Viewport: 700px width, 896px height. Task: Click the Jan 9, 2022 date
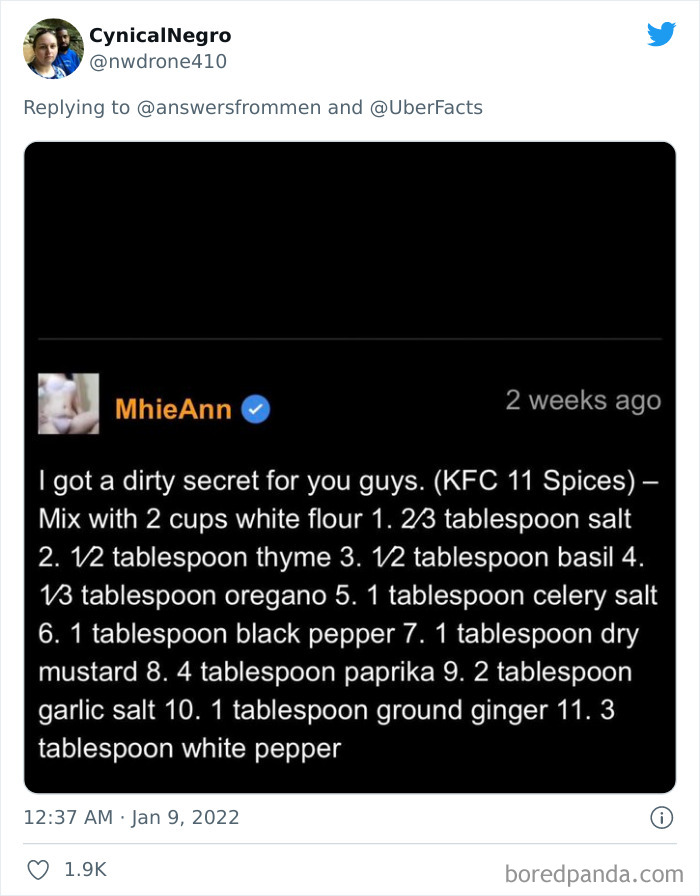[185, 817]
